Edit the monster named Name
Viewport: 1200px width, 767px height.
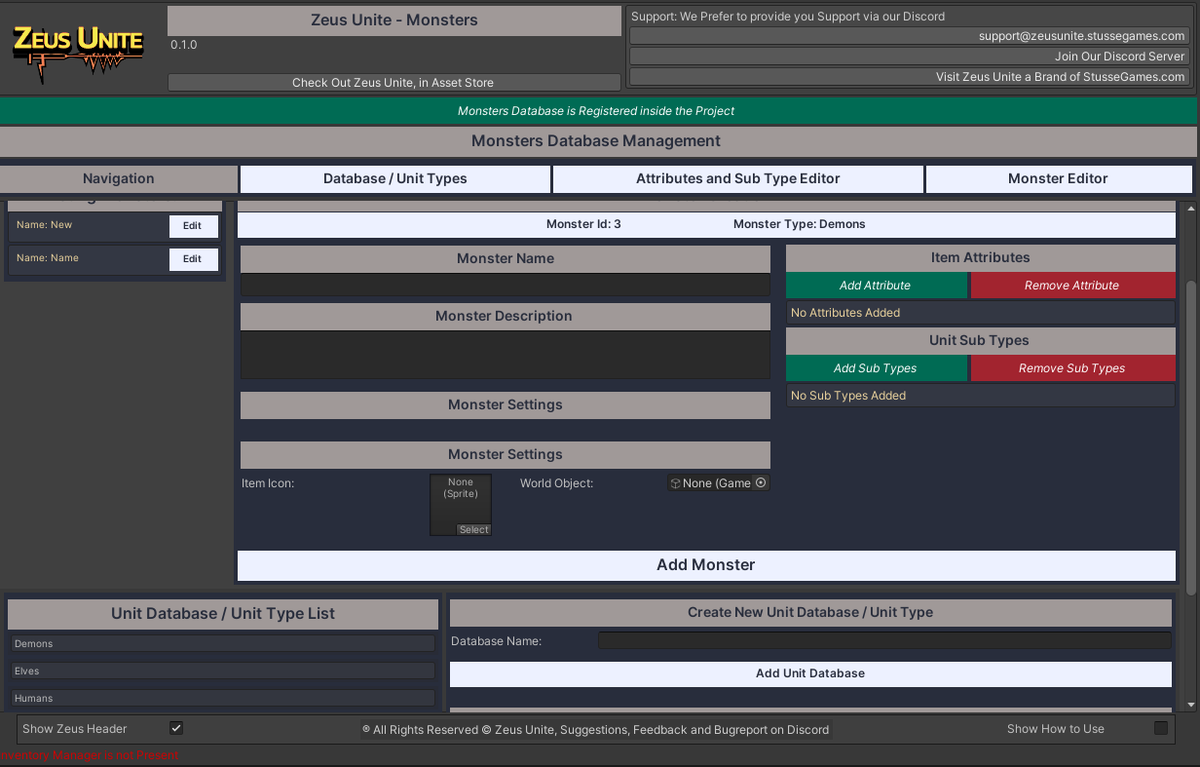(193, 259)
